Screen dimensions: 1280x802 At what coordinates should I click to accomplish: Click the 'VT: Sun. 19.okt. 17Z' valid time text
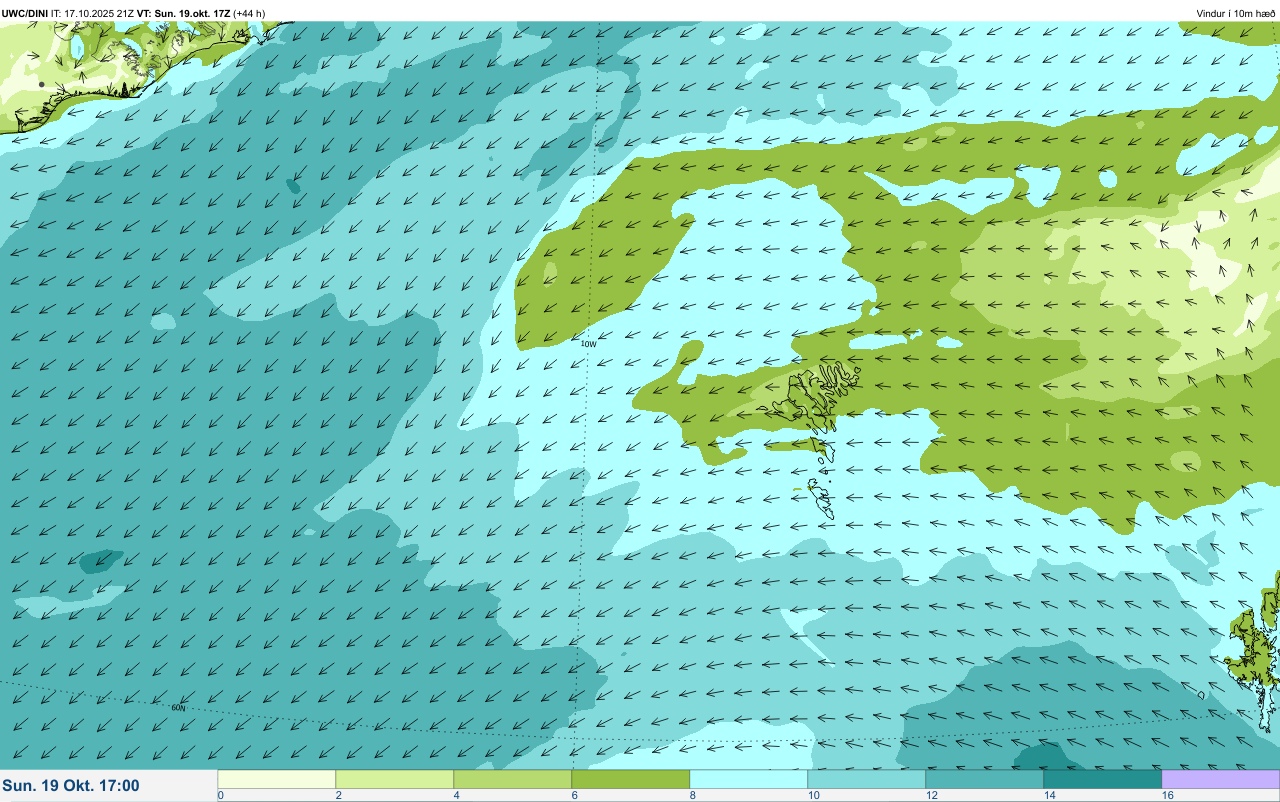coord(184,13)
